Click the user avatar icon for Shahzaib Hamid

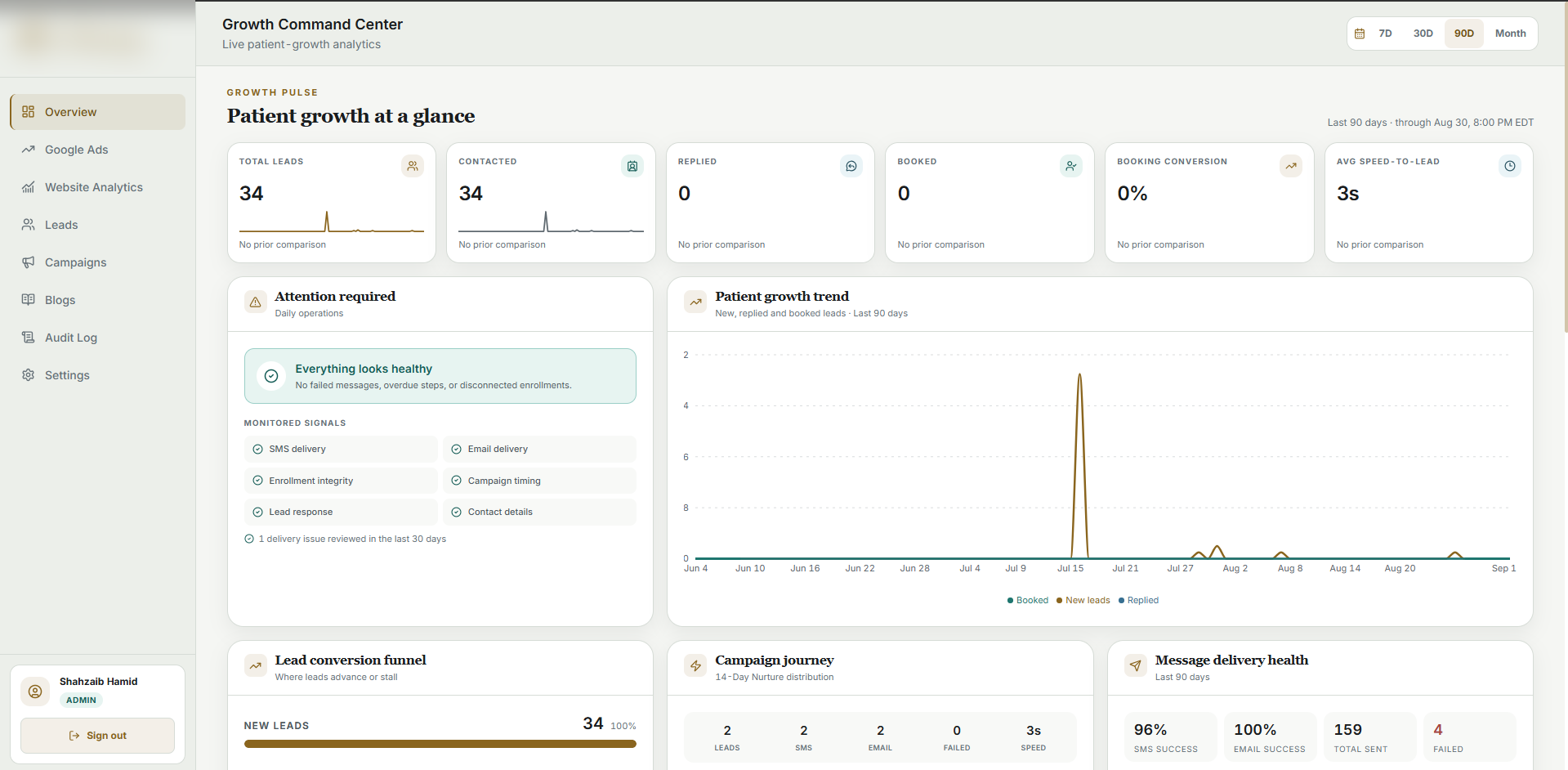[x=35, y=692]
